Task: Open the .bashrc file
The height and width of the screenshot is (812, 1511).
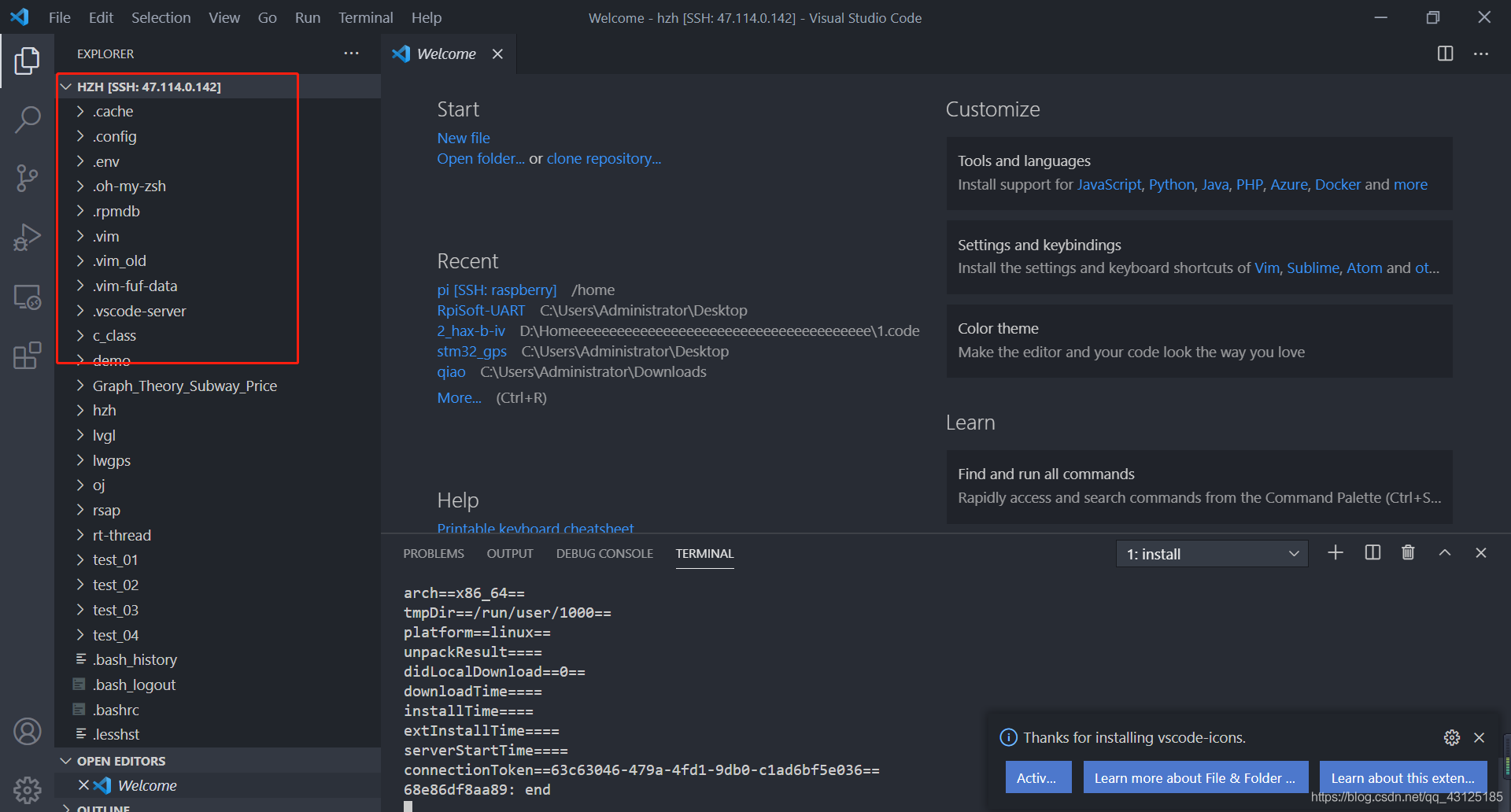Action: (116, 710)
